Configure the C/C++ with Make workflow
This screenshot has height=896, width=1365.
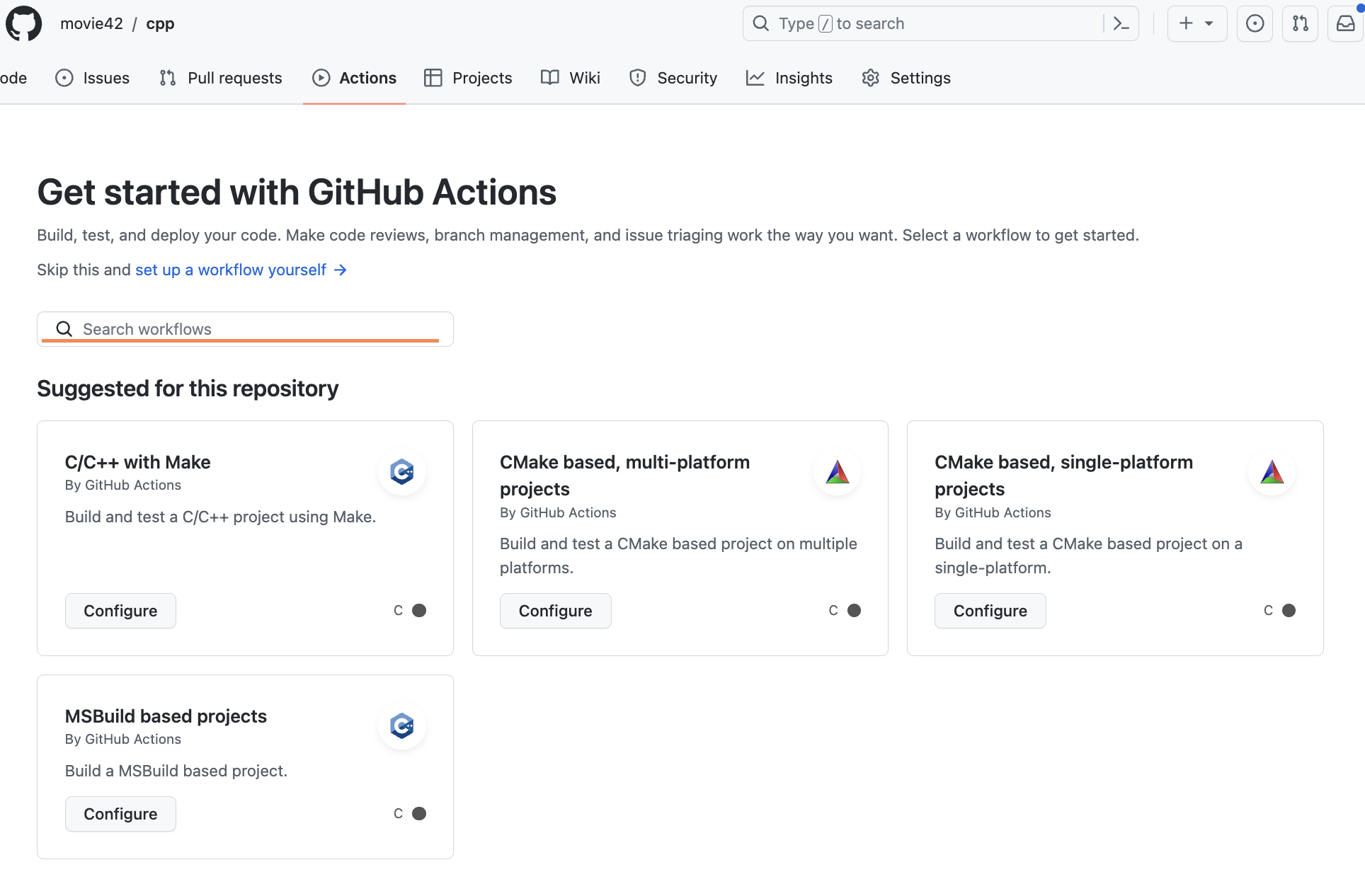pos(121,610)
